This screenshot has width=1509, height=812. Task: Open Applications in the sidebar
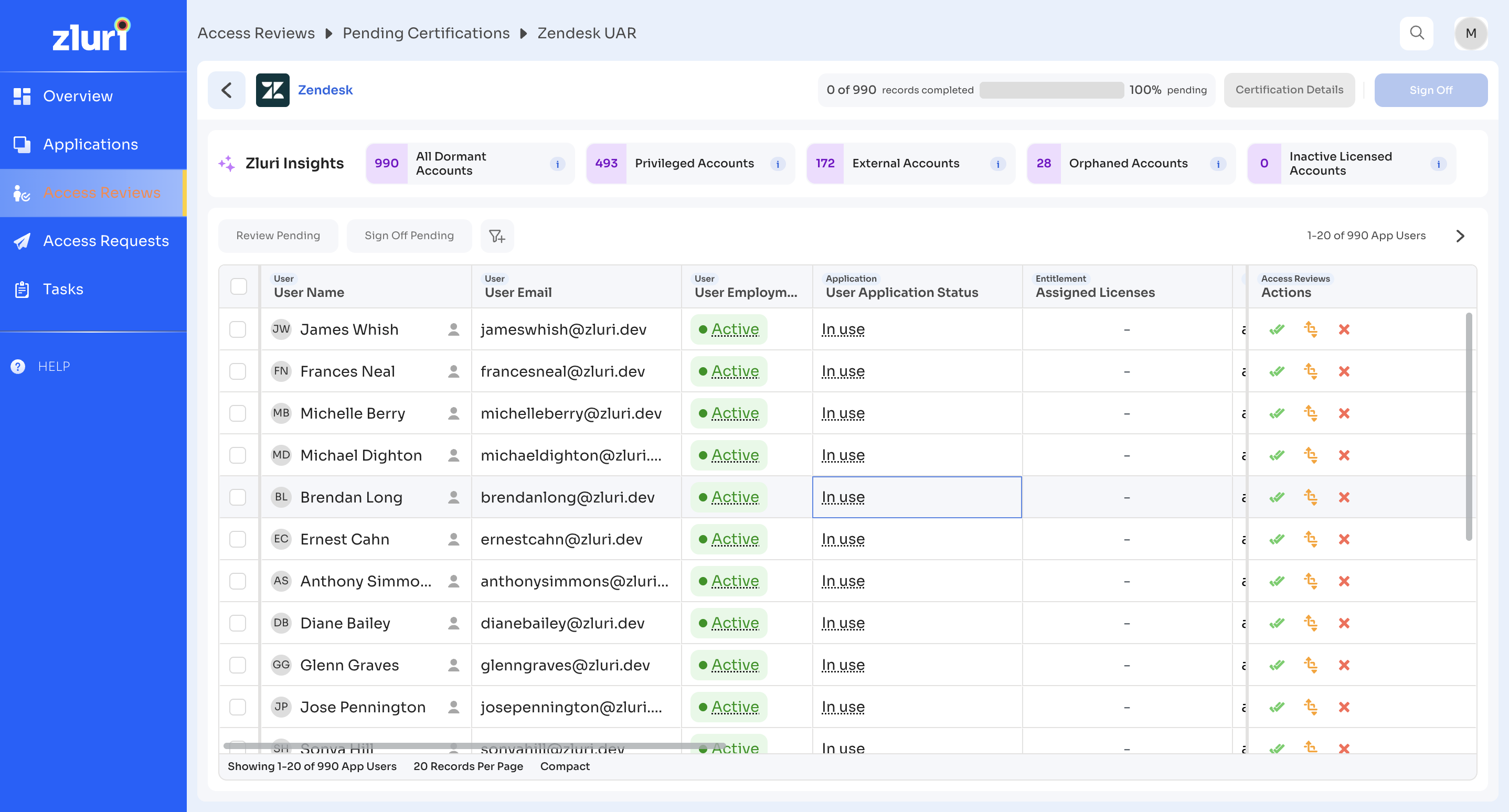point(90,145)
